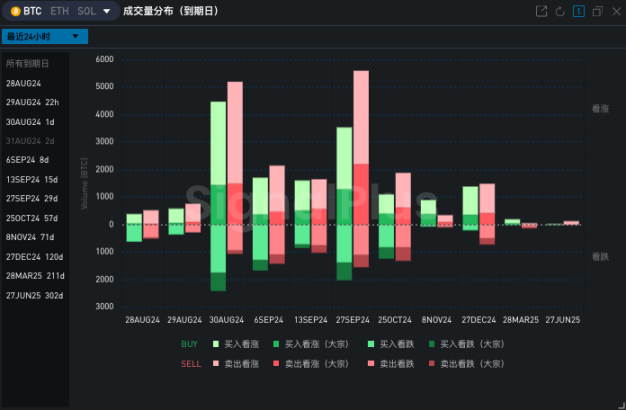This screenshot has width=626, height=410.
Task: Switch to the BTC tab
Action: 32,11
